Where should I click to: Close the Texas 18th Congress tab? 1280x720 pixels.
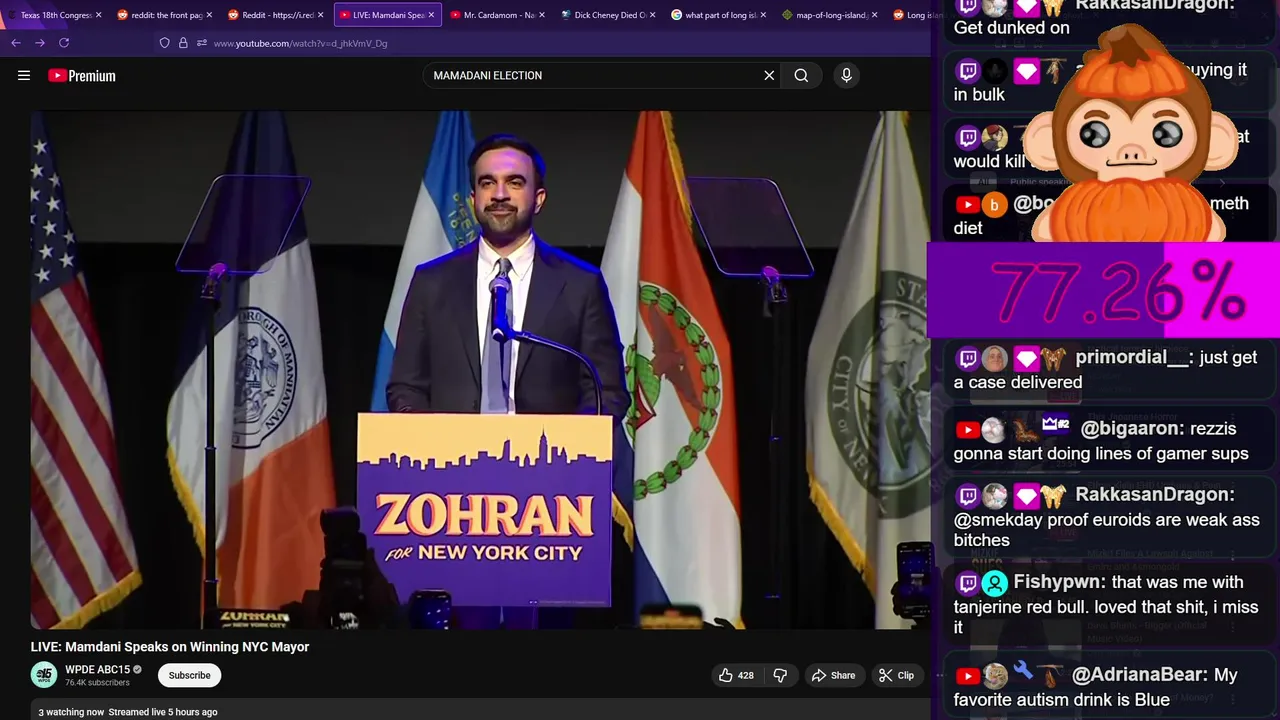click(98, 15)
